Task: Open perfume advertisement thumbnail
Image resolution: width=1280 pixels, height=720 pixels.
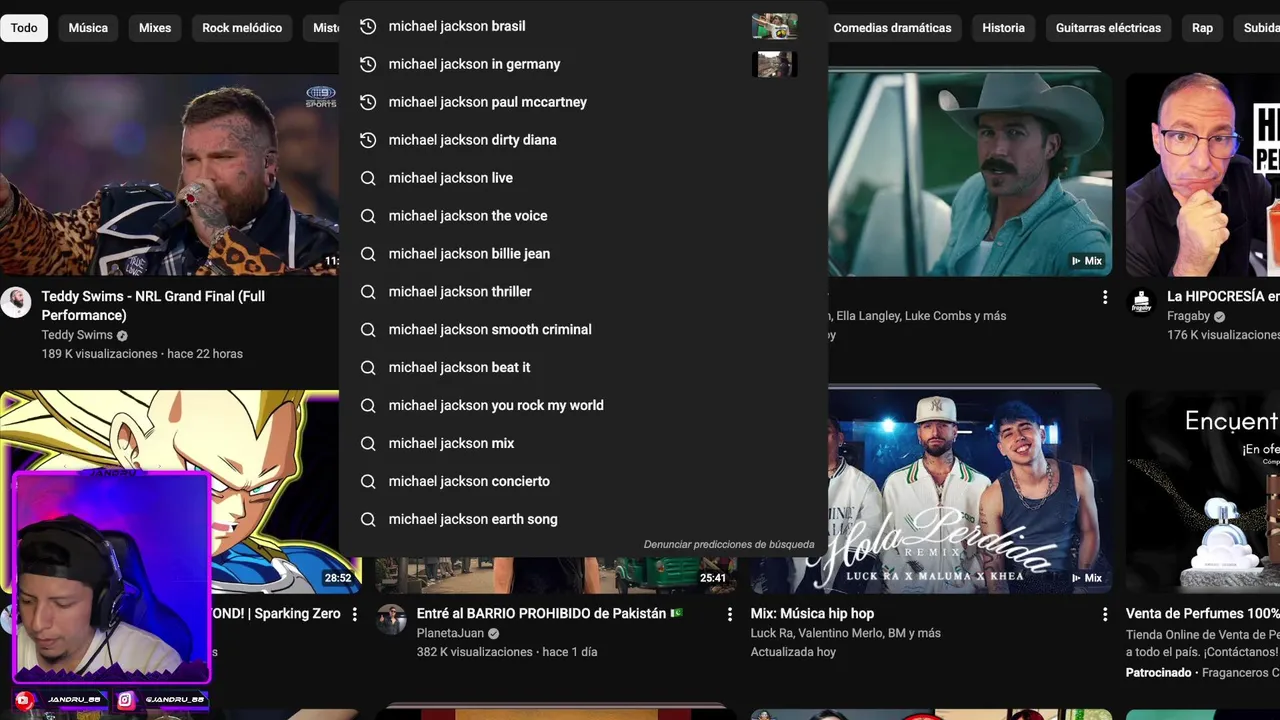Action: [1203, 491]
